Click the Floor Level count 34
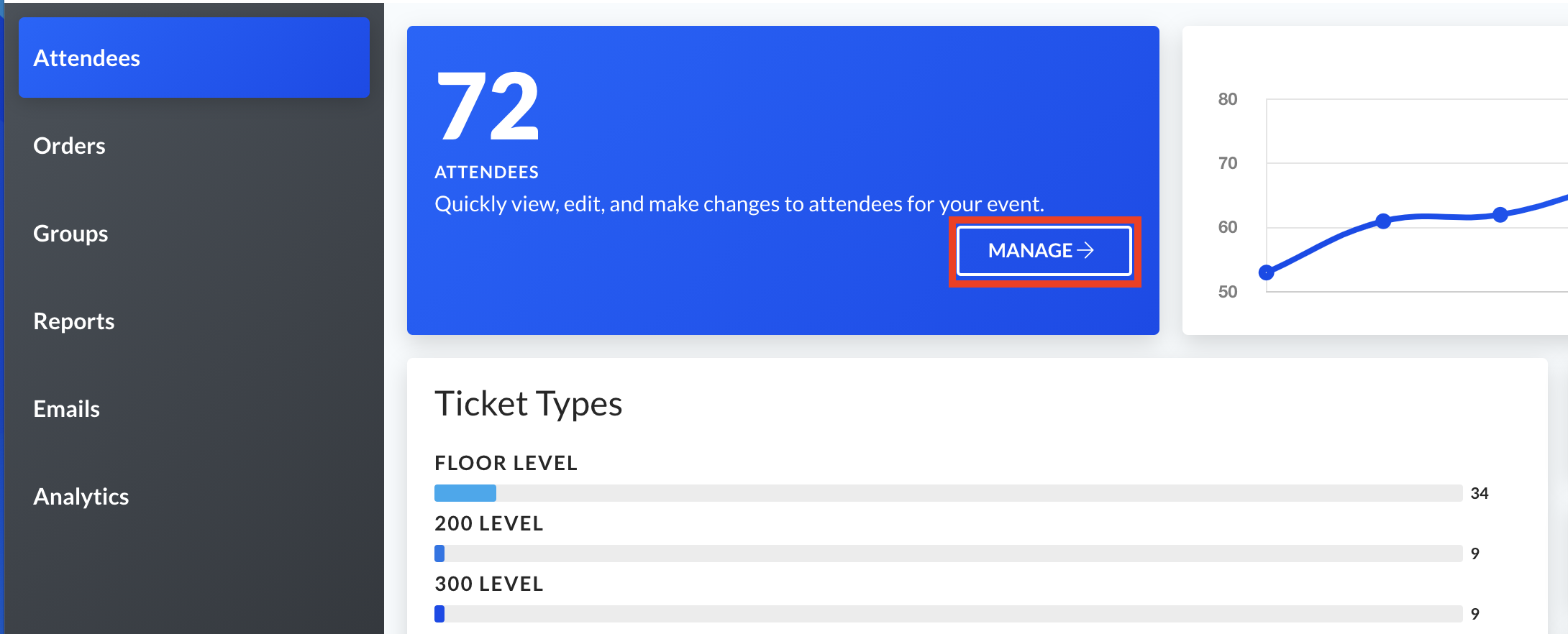Screen dimensions: 1568x634 1480,493
